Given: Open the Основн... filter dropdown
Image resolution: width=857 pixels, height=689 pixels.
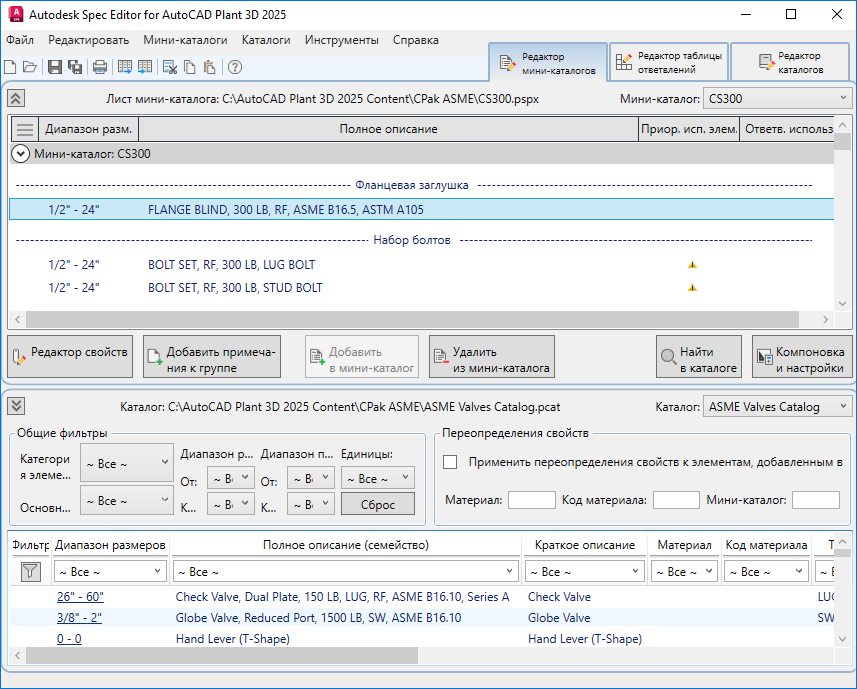Looking at the screenshot, I should point(127,500).
